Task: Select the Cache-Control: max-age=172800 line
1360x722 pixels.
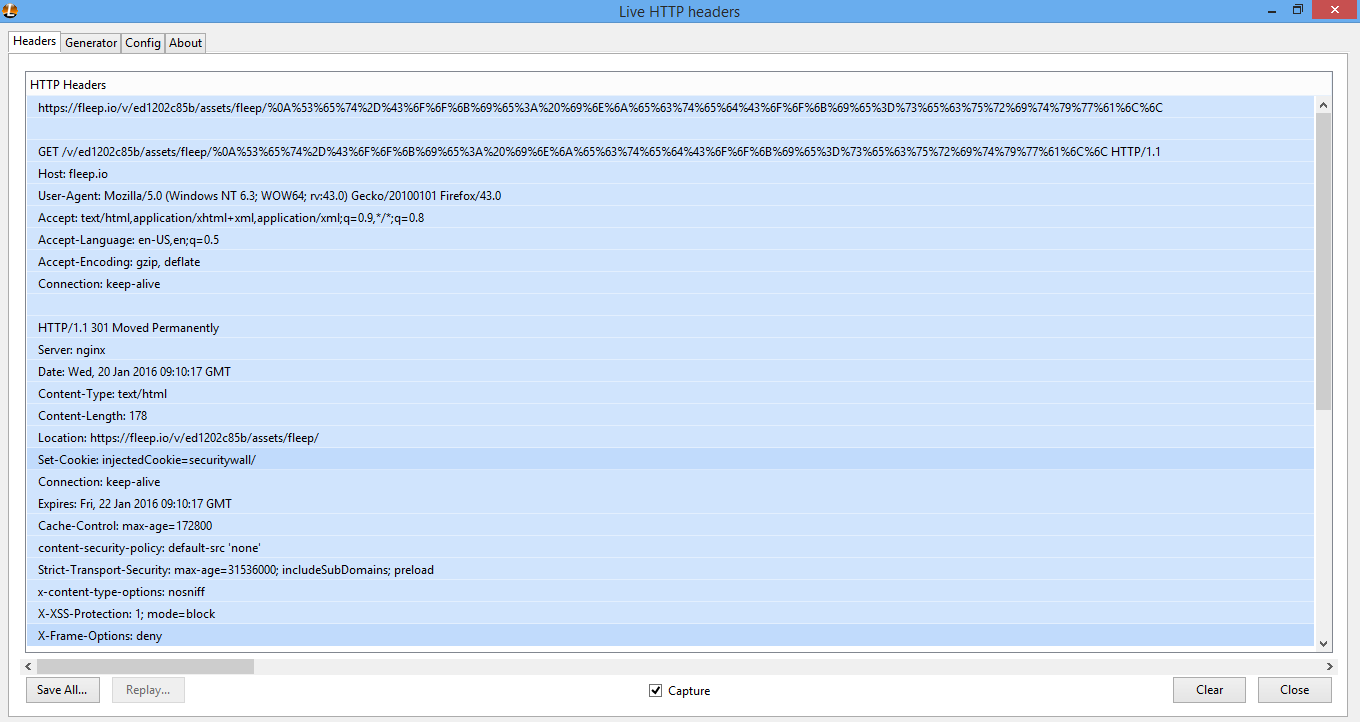Action: (x=670, y=526)
